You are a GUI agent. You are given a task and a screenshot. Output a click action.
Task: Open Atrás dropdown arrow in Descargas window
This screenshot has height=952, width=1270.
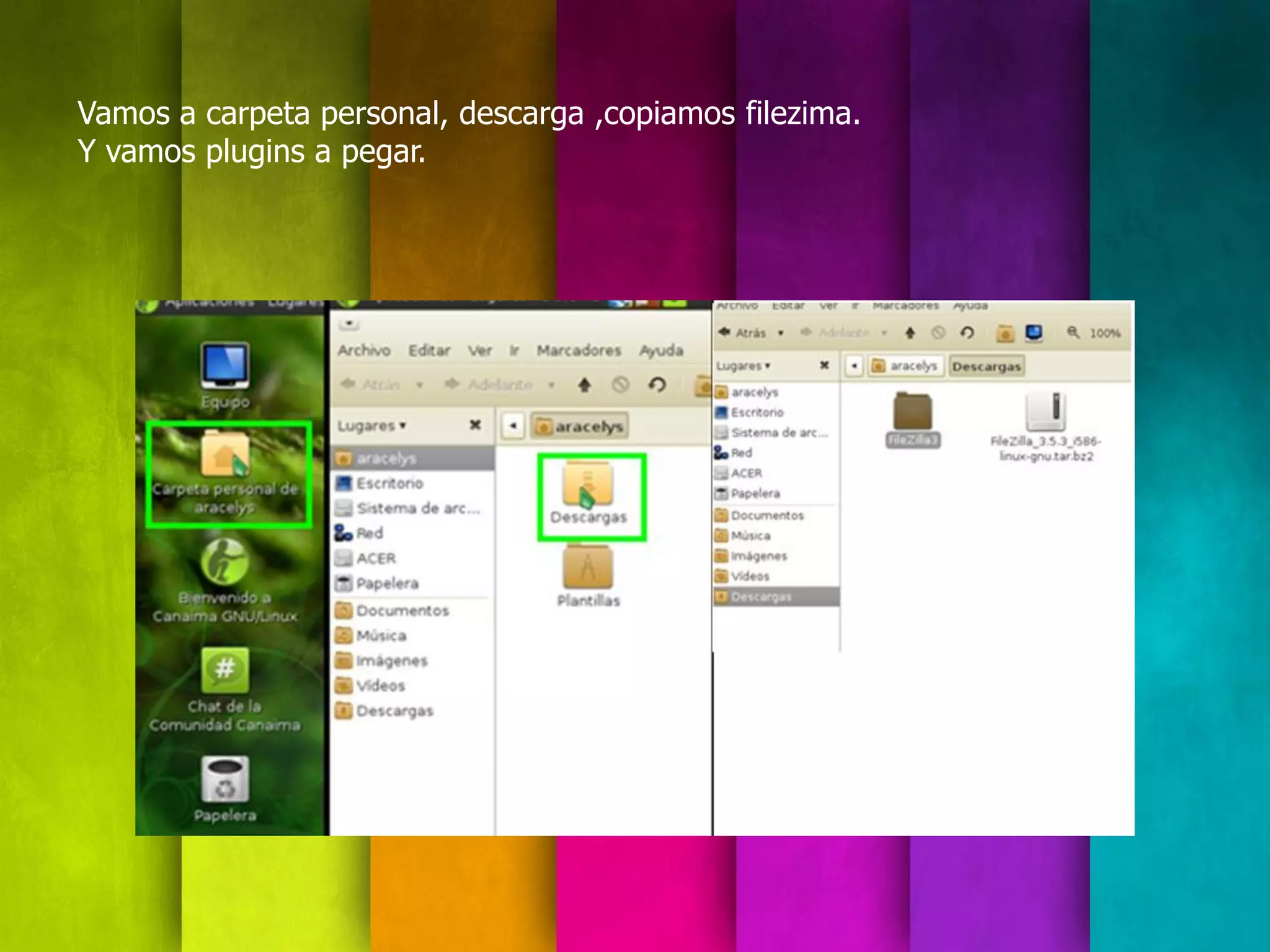pyautogui.click(x=781, y=333)
